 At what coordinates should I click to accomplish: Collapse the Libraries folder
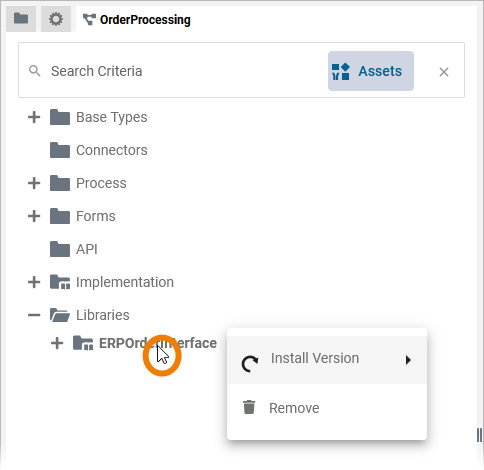tap(34, 315)
